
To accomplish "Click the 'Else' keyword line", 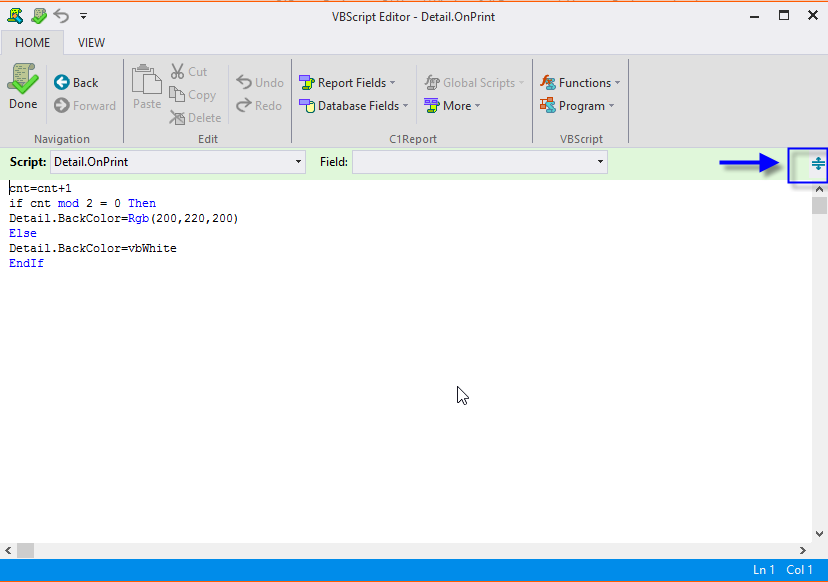I will tap(23, 233).
